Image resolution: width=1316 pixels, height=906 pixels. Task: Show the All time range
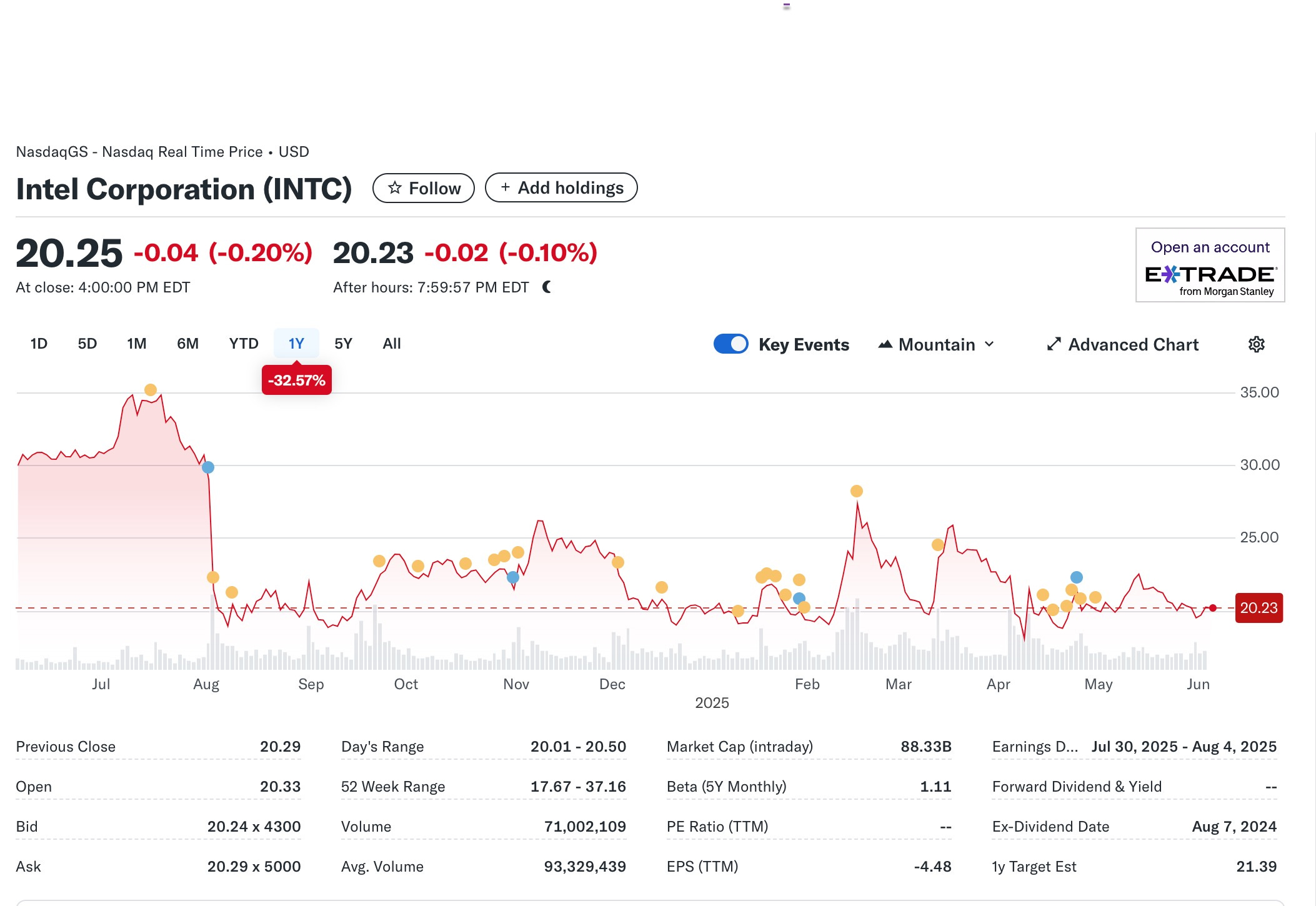tap(392, 344)
